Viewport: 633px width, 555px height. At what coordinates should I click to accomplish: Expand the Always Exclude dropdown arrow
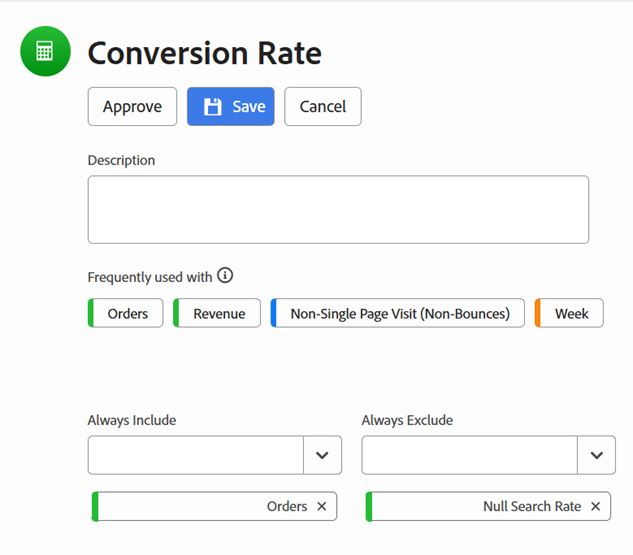596,455
